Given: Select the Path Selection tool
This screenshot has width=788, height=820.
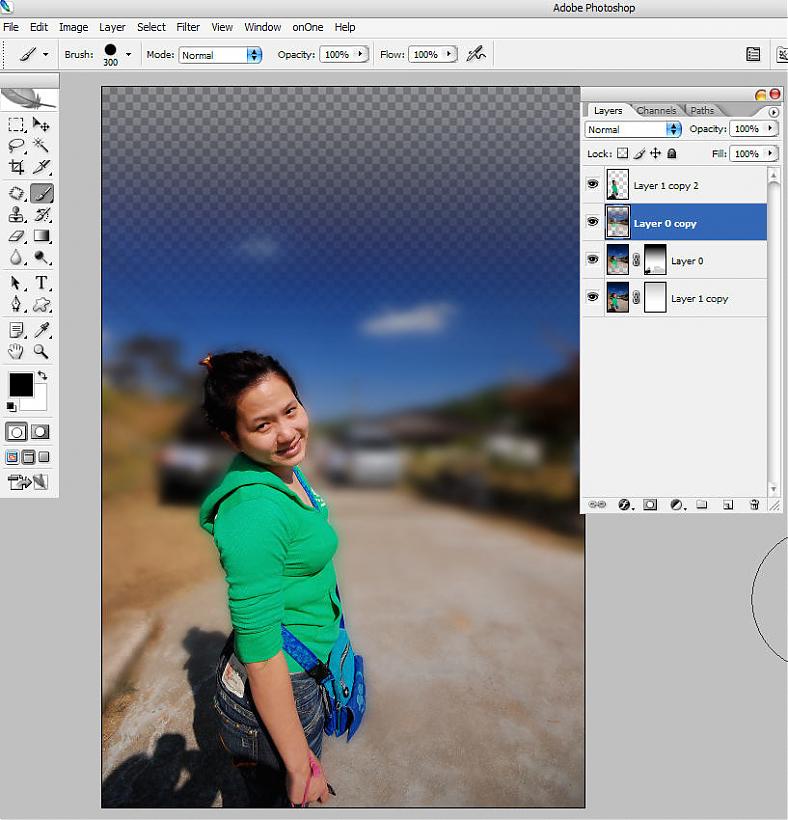Looking at the screenshot, I should coord(16,283).
